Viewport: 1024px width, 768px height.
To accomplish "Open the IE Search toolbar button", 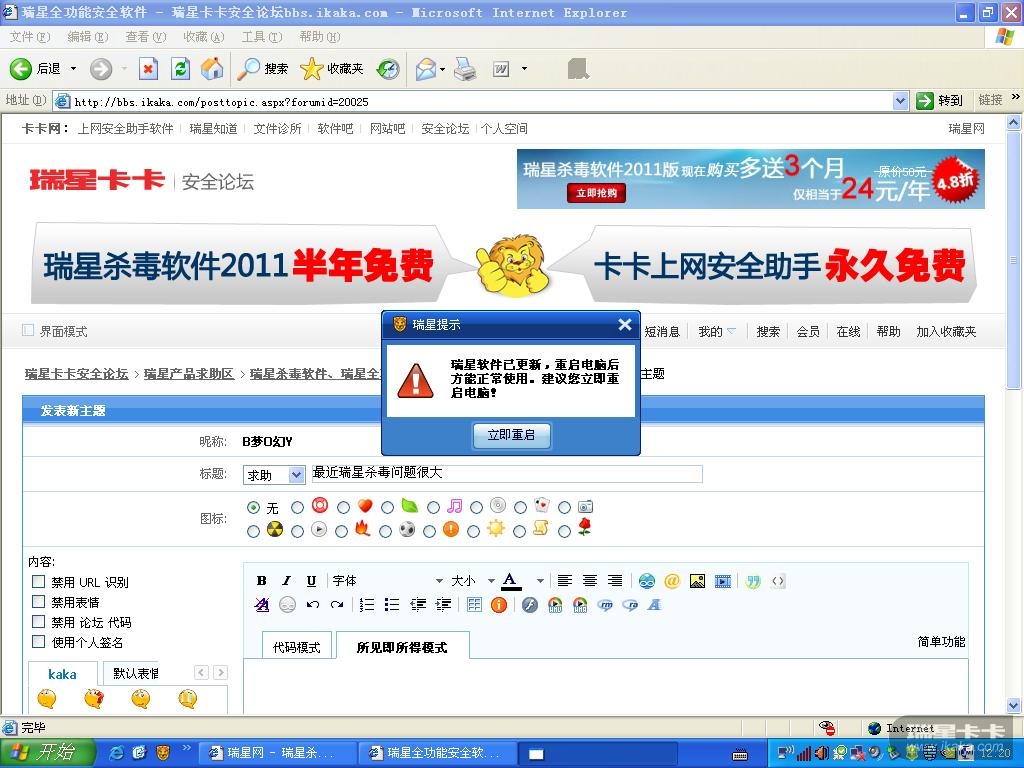I will pos(263,69).
